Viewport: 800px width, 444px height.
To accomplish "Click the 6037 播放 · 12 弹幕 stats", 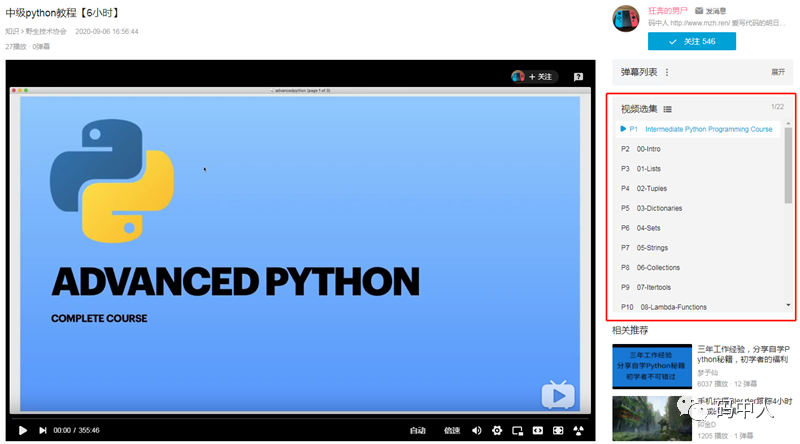I will click(x=727, y=384).
